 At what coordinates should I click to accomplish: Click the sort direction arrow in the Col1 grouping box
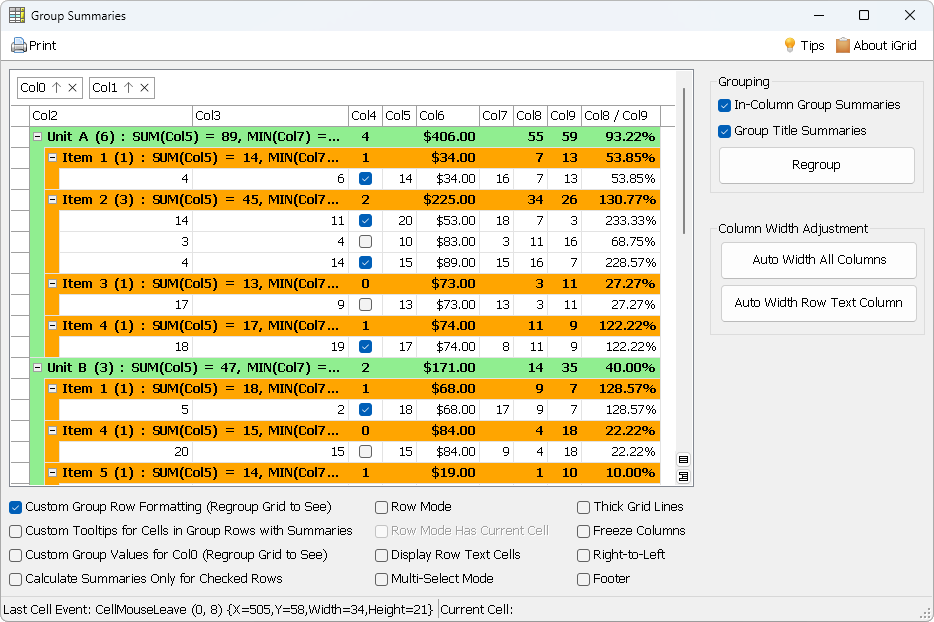[126, 87]
